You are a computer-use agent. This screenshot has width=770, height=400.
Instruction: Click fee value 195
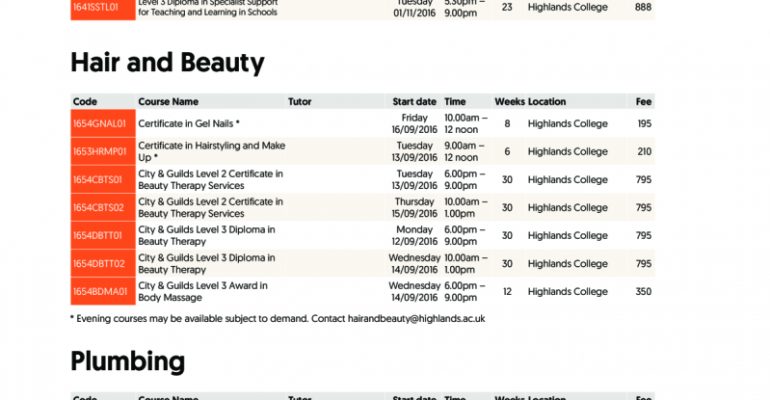(645, 124)
